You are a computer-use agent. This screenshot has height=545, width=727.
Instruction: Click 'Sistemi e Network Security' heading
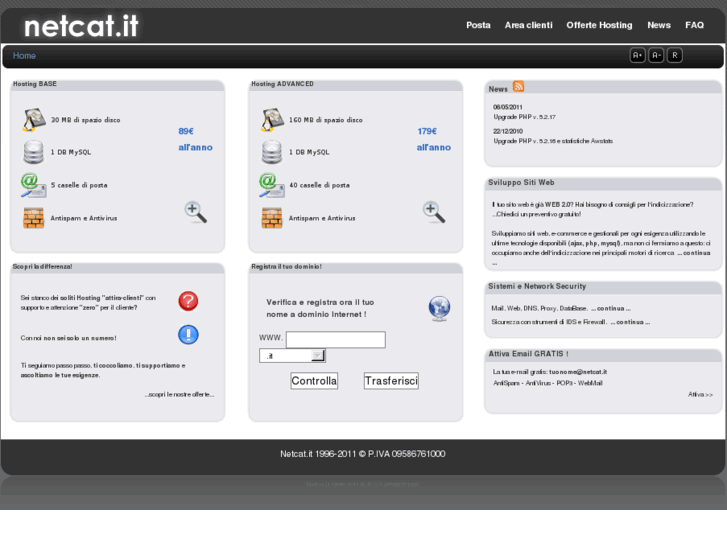click(x=537, y=286)
